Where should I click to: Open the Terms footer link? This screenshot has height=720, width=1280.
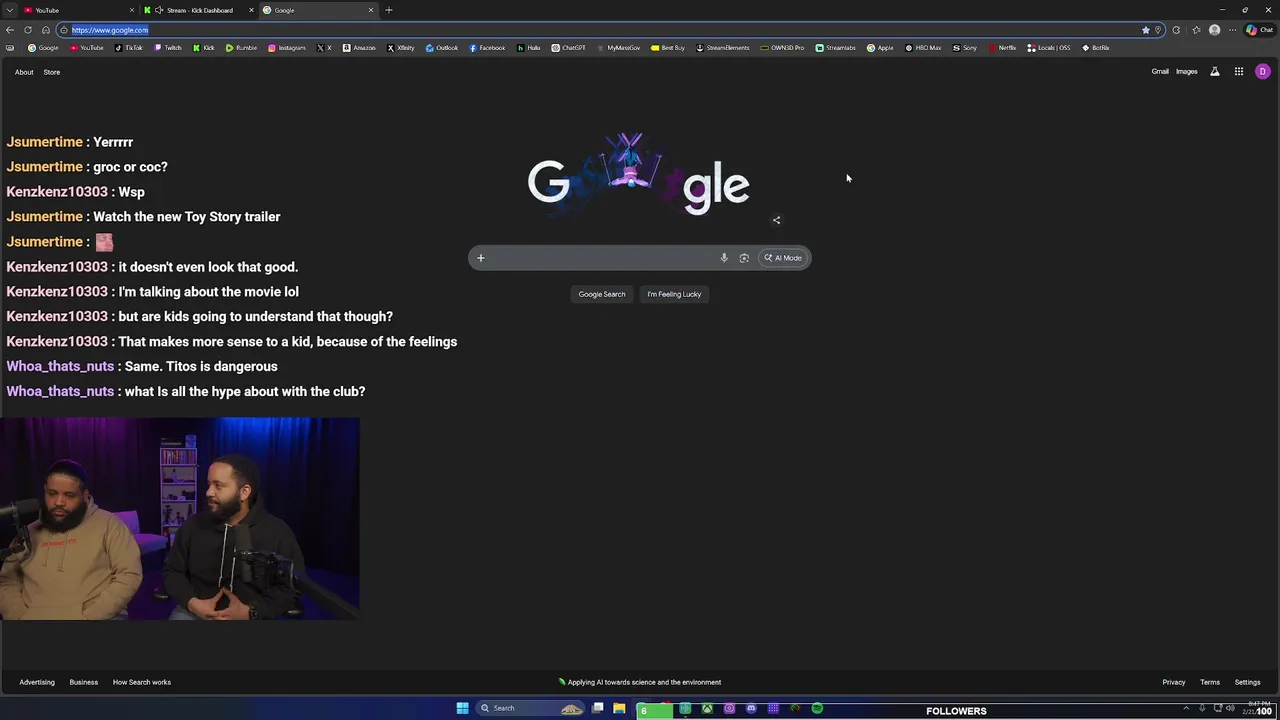coord(1210,682)
